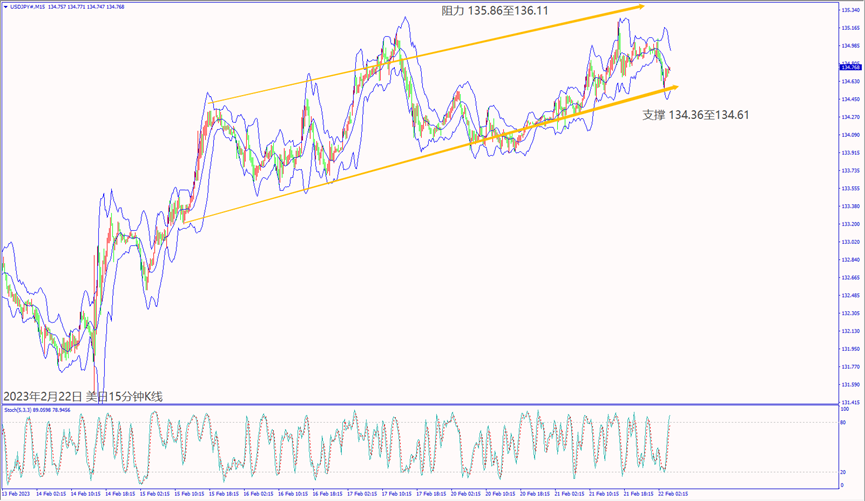Click 135.340 on the price scale

848,10
